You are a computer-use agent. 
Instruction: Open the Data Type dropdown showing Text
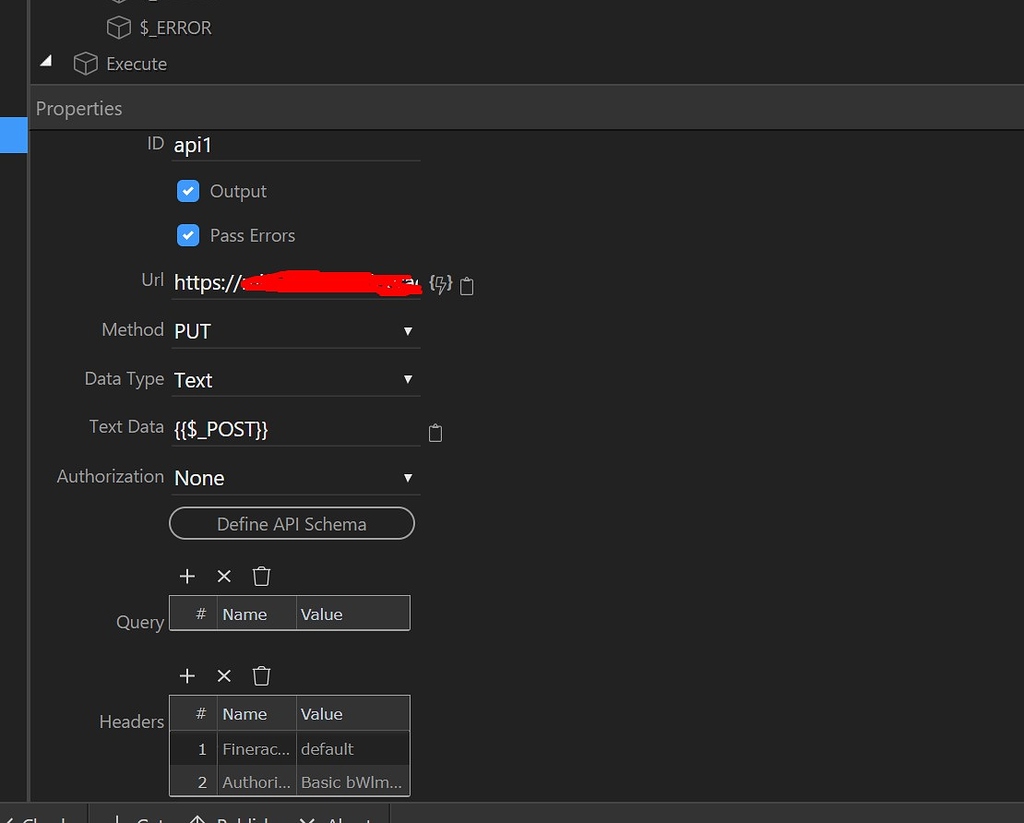coord(296,379)
